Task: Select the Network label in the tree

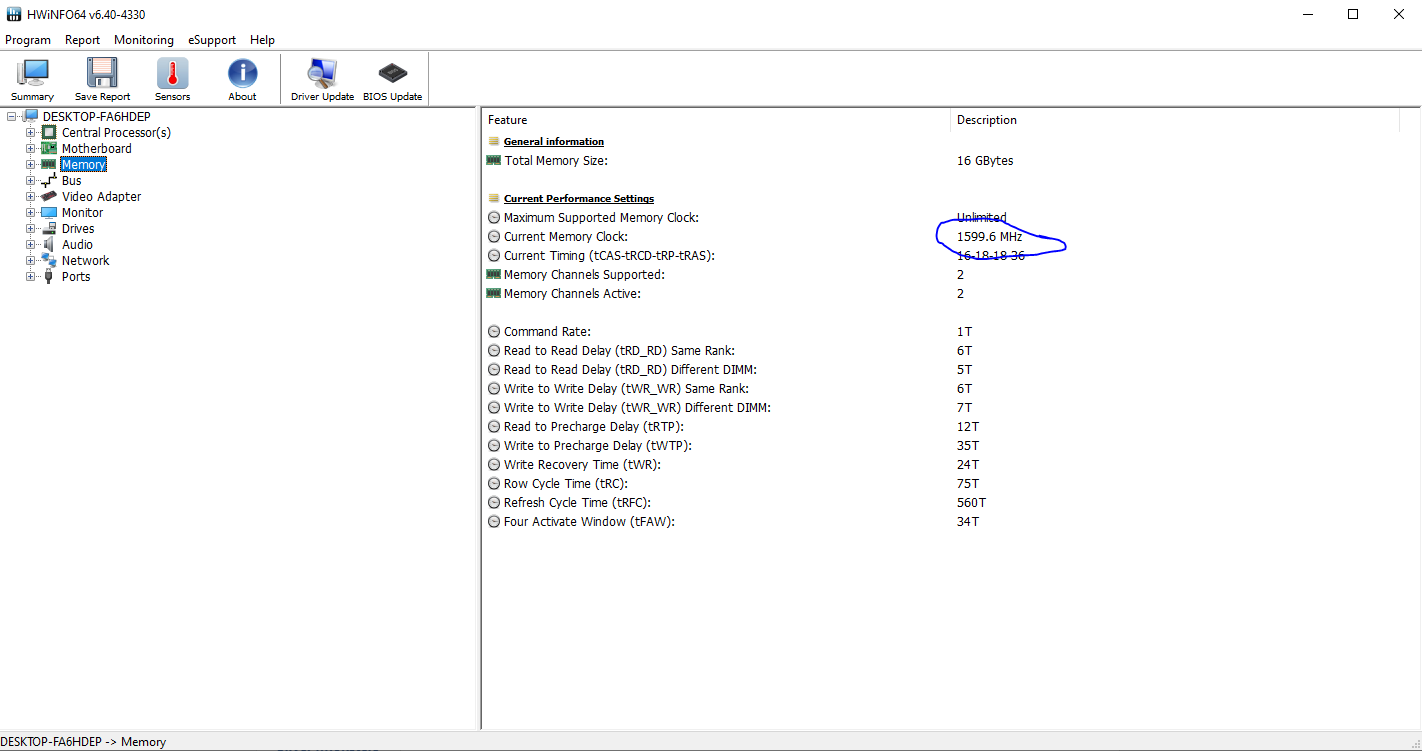Action: (x=85, y=260)
